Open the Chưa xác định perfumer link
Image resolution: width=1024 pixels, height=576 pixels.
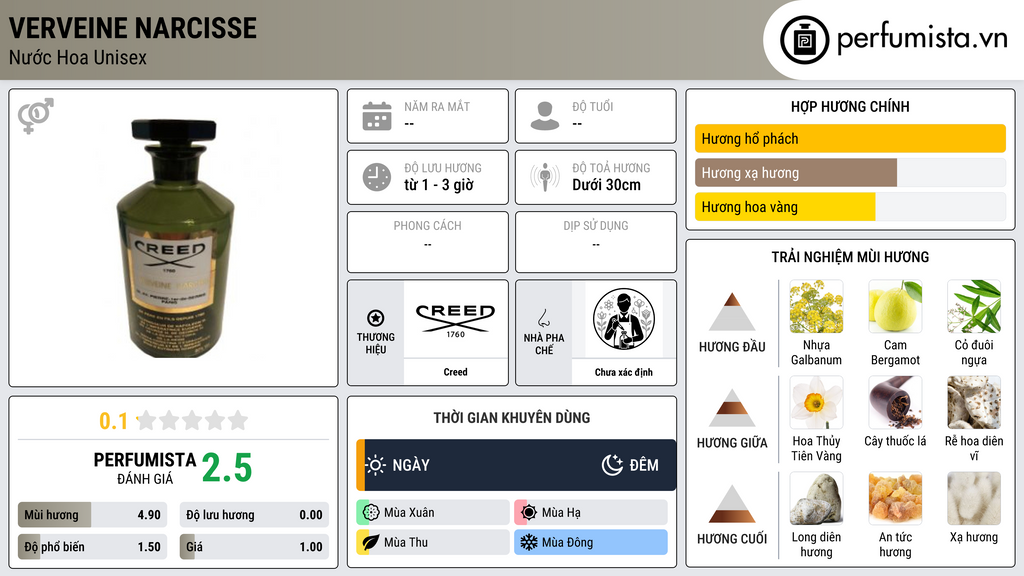[x=624, y=372]
